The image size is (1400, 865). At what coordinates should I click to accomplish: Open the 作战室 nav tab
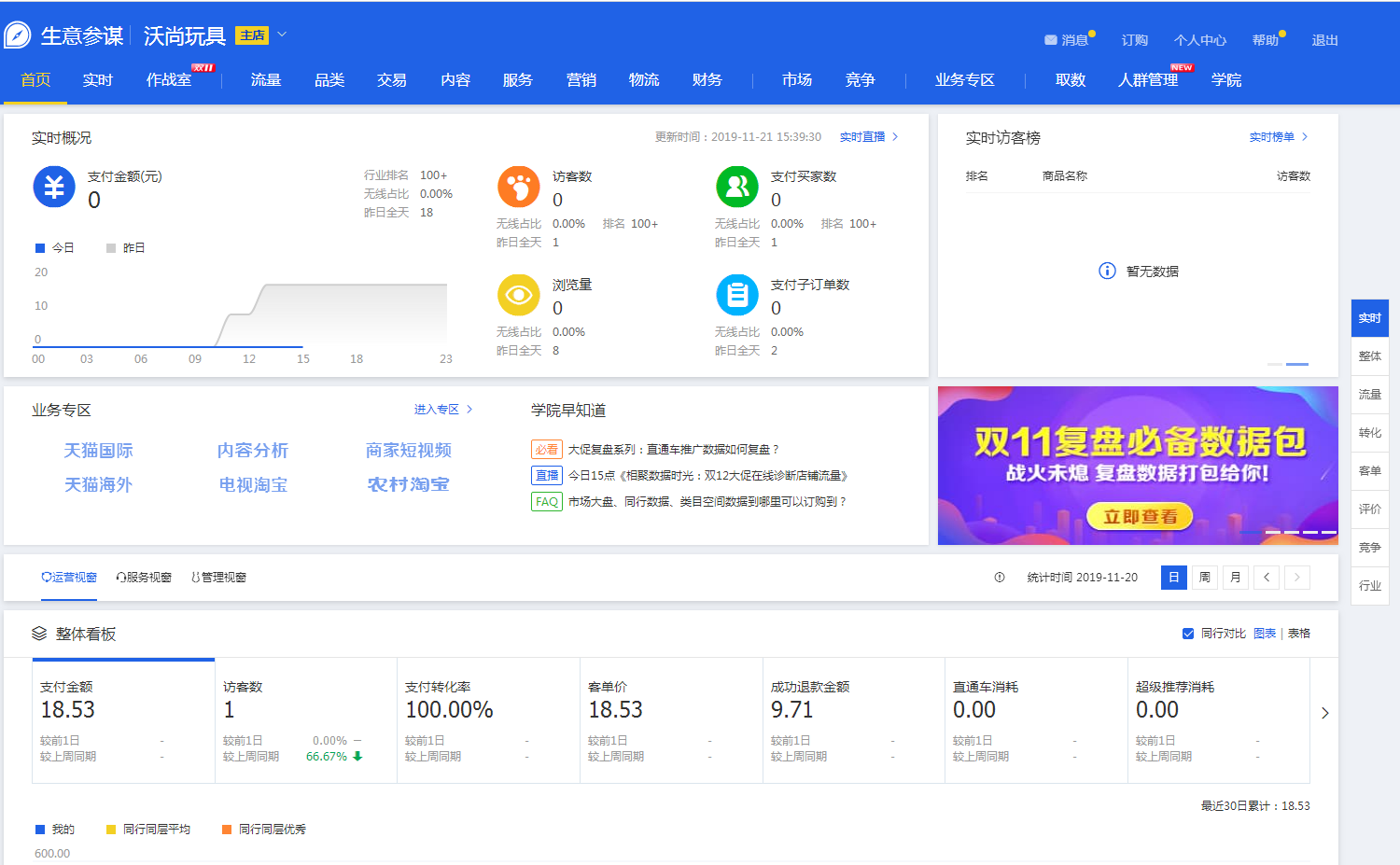coord(169,80)
